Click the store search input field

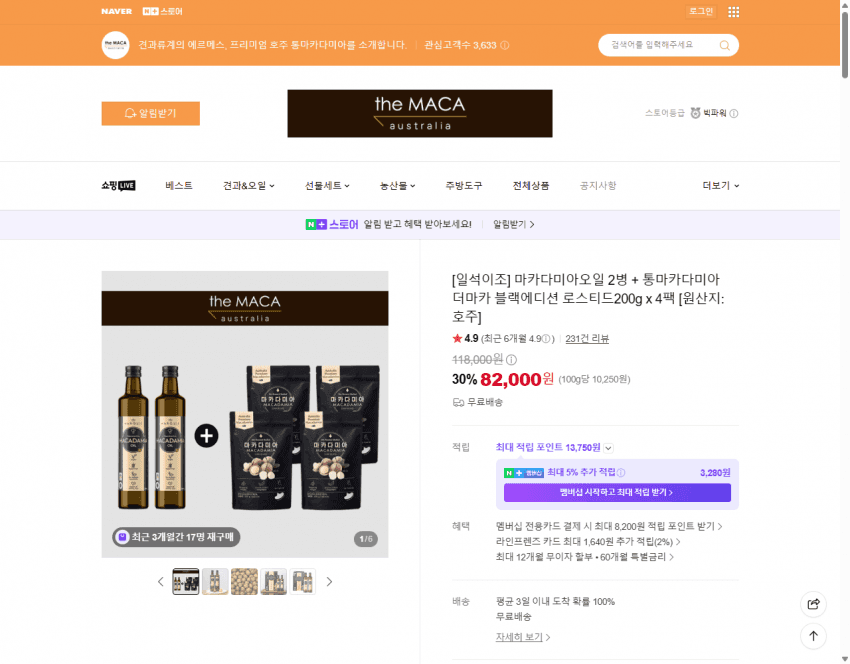(659, 45)
